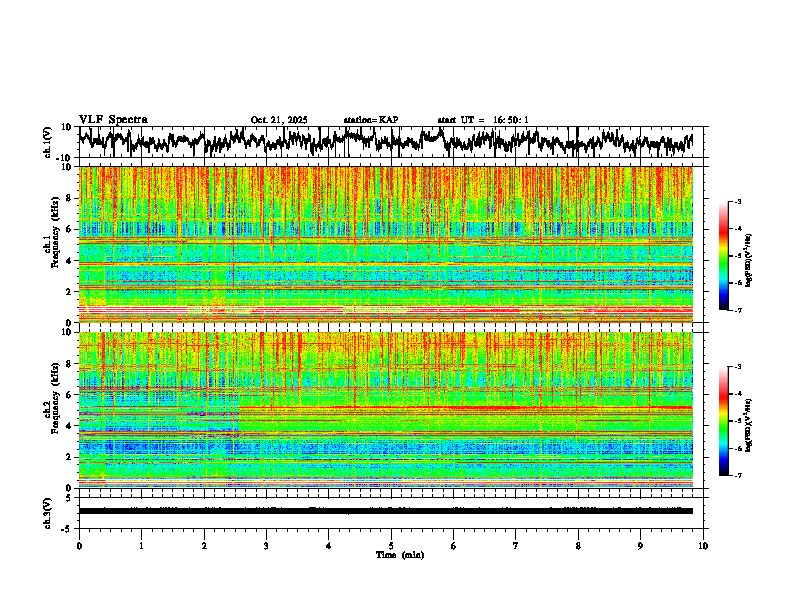Click the "4" kHz tick on ch.2 spectrogram
The width and height of the screenshot is (792, 612).
[70, 426]
